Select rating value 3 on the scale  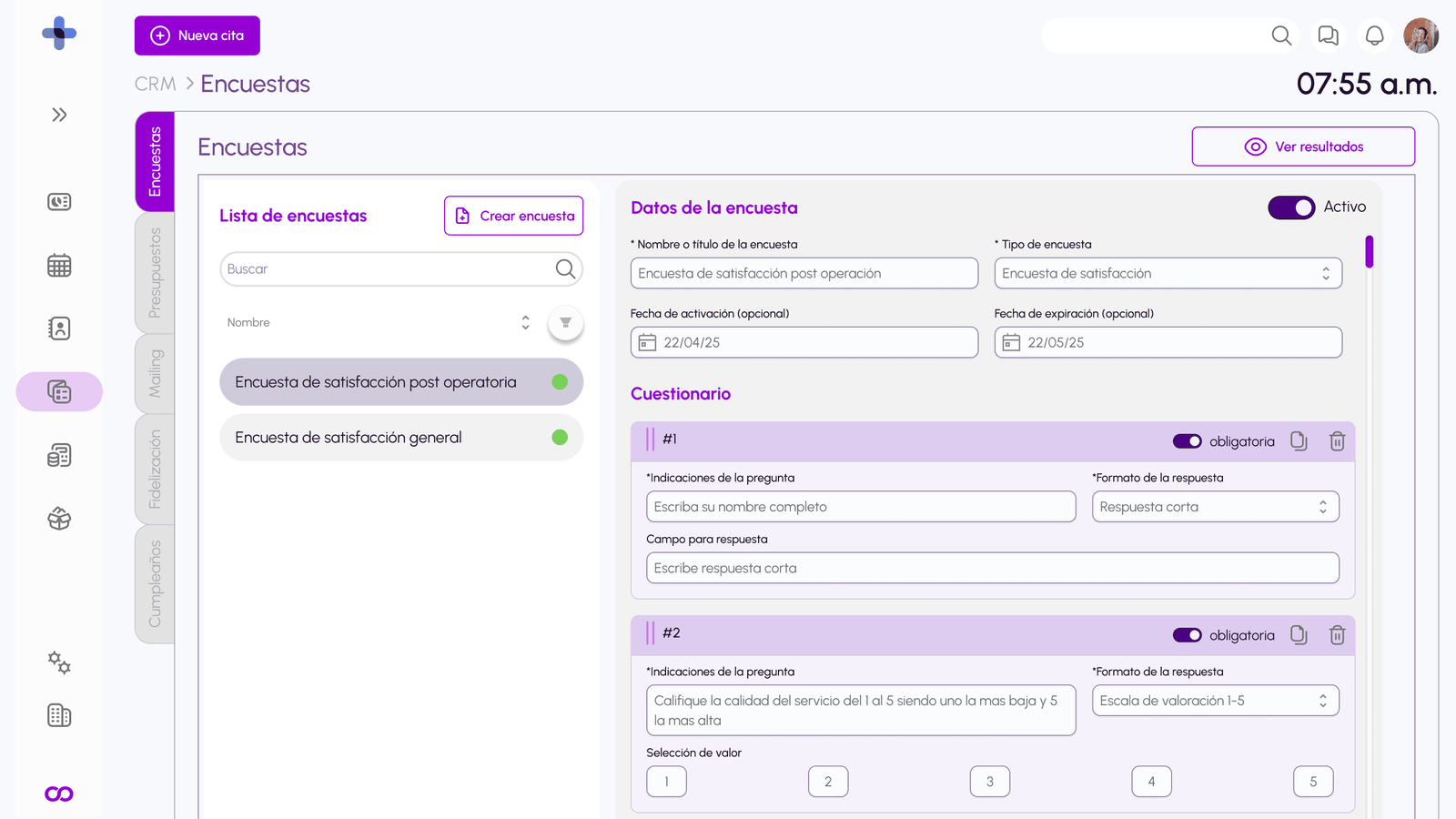click(x=989, y=782)
